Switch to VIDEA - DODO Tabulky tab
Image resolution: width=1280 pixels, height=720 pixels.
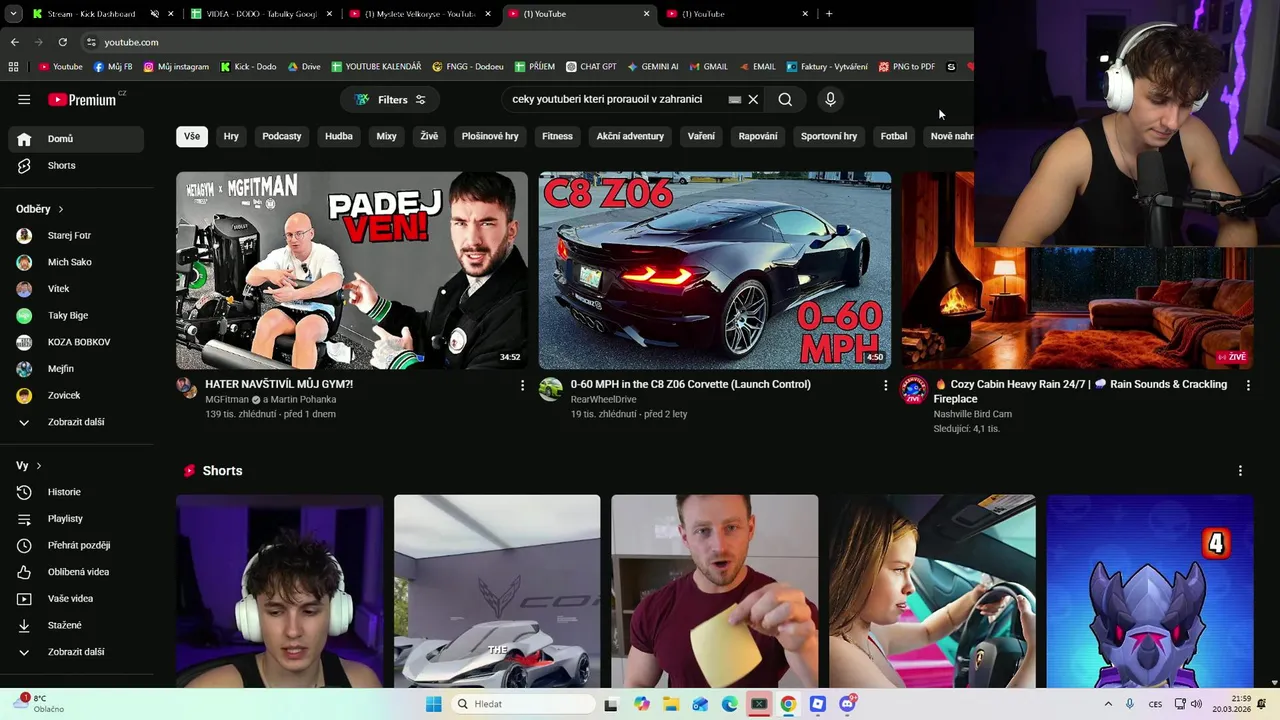click(x=262, y=14)
